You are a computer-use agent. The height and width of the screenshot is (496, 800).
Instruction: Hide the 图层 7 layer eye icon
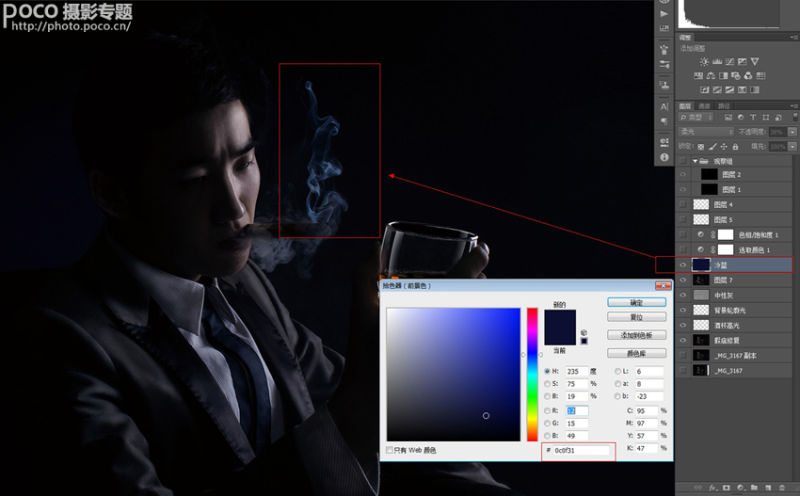point(684,280)
